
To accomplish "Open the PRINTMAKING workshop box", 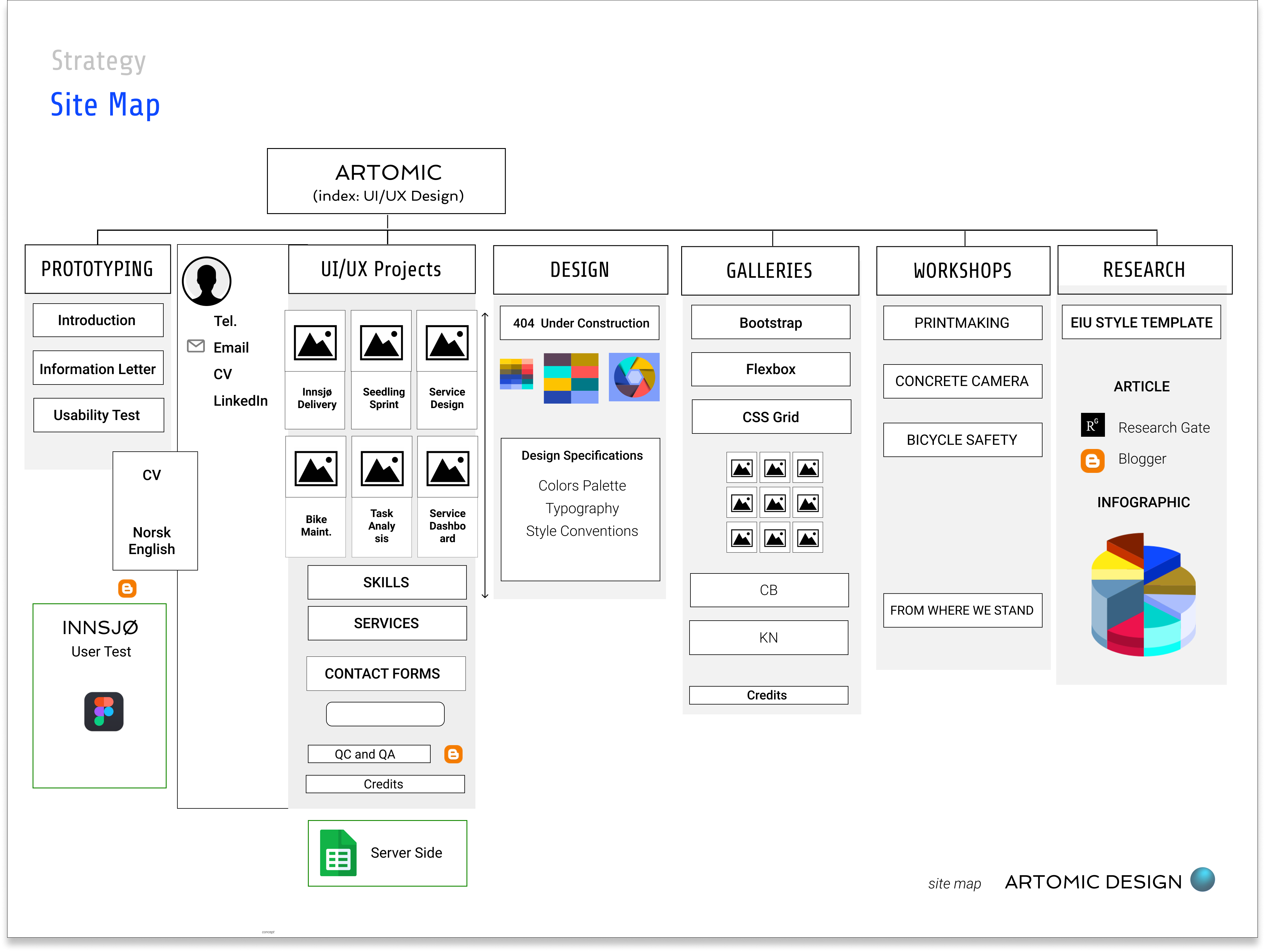I will [962, 323].
